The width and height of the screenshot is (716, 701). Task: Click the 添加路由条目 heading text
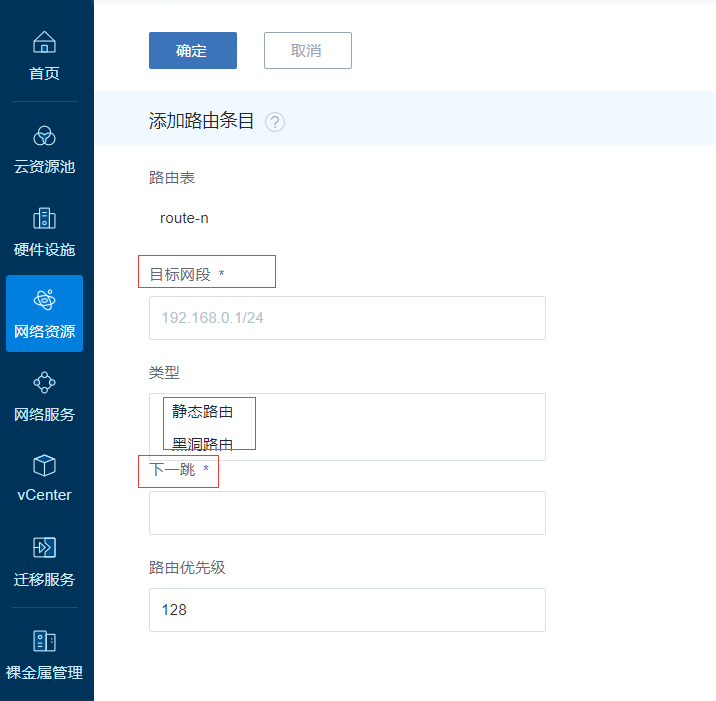pyautogui.click(x=201, y=121)
